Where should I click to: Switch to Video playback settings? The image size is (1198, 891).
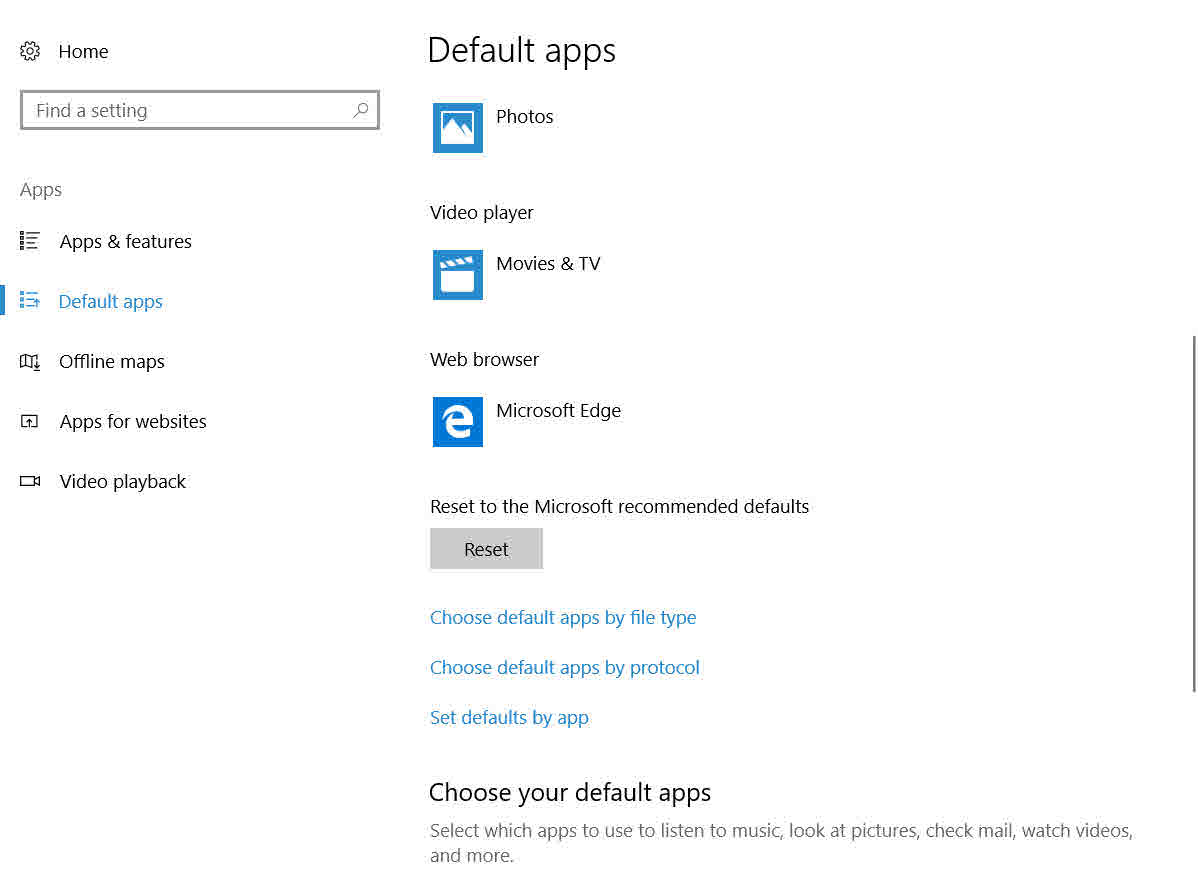122,481
